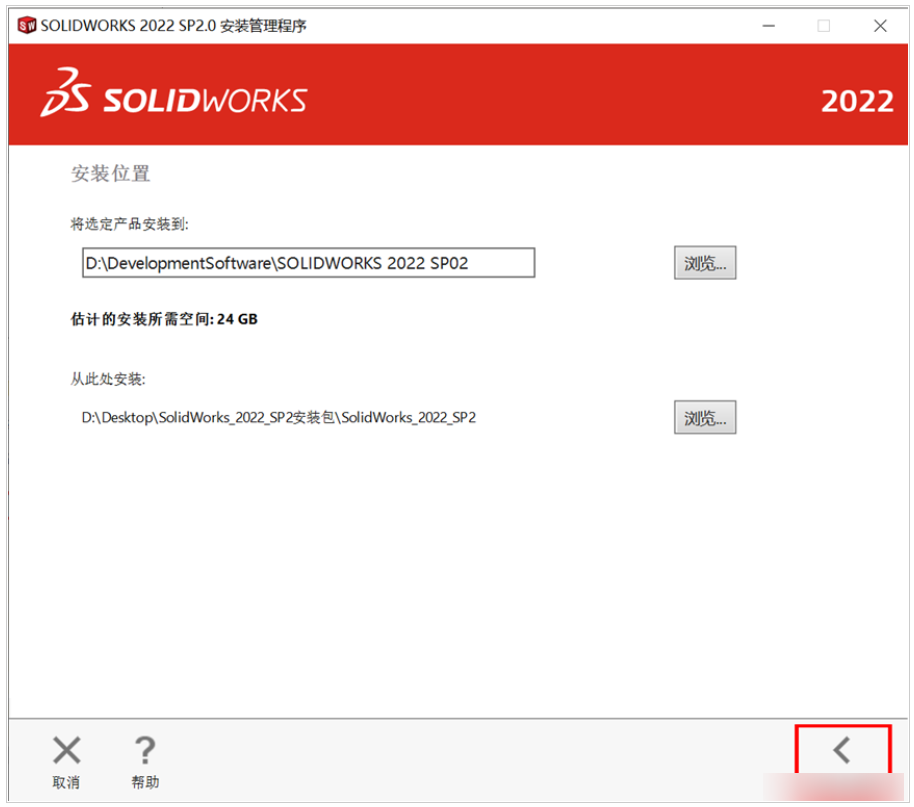Click the 2022 text in red banner
This screenshot has height=807, width=914.
pos(857,101)
